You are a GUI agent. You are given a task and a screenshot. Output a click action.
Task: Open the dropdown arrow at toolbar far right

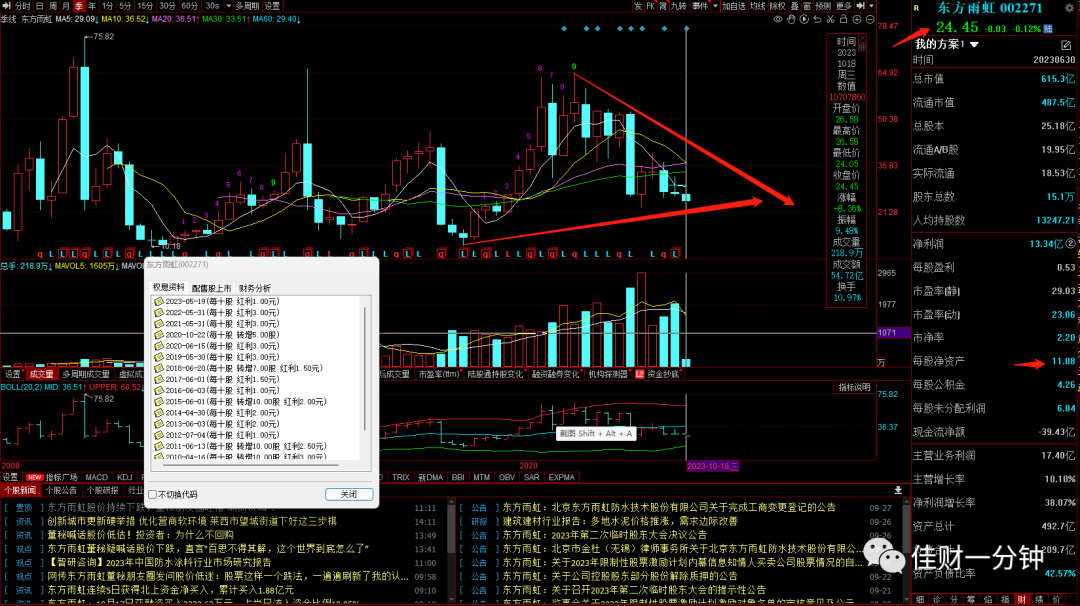point(871,6)
